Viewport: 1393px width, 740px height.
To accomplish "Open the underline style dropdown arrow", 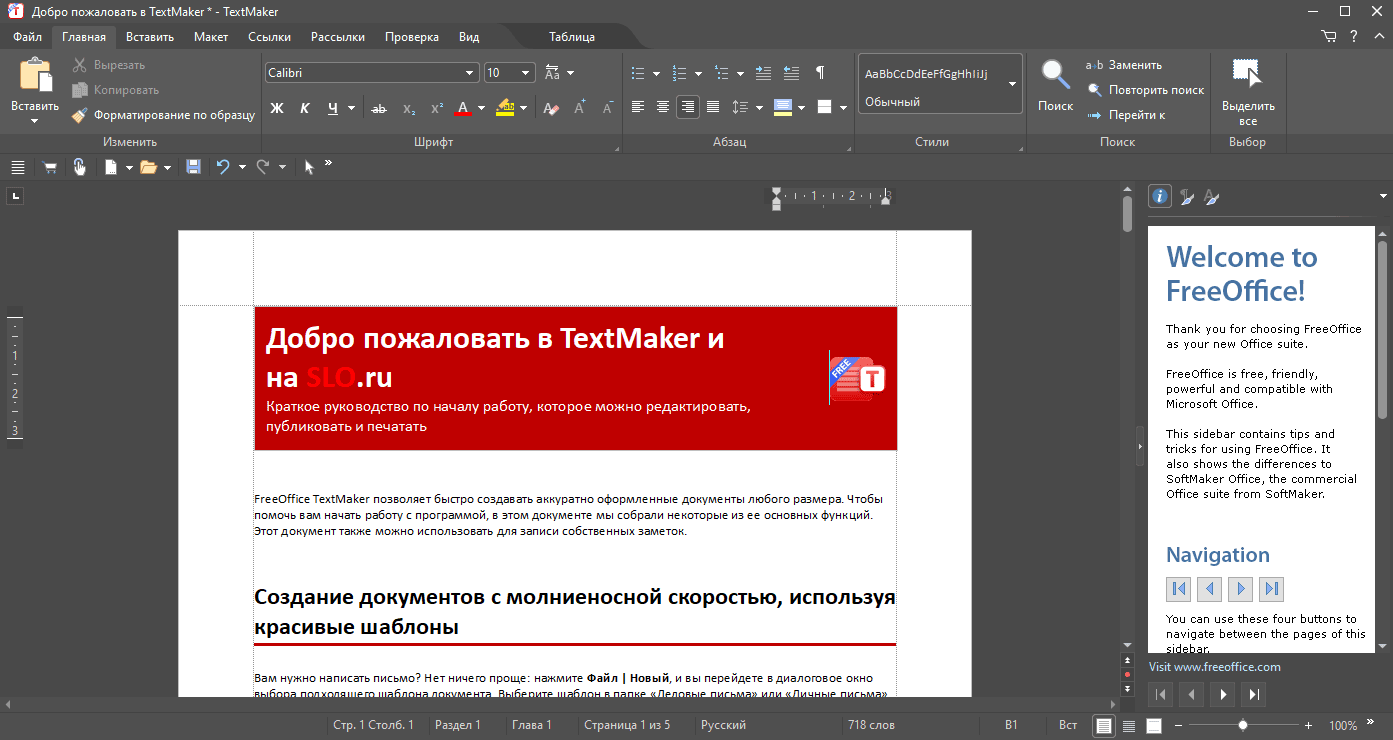I will [352, 108].
